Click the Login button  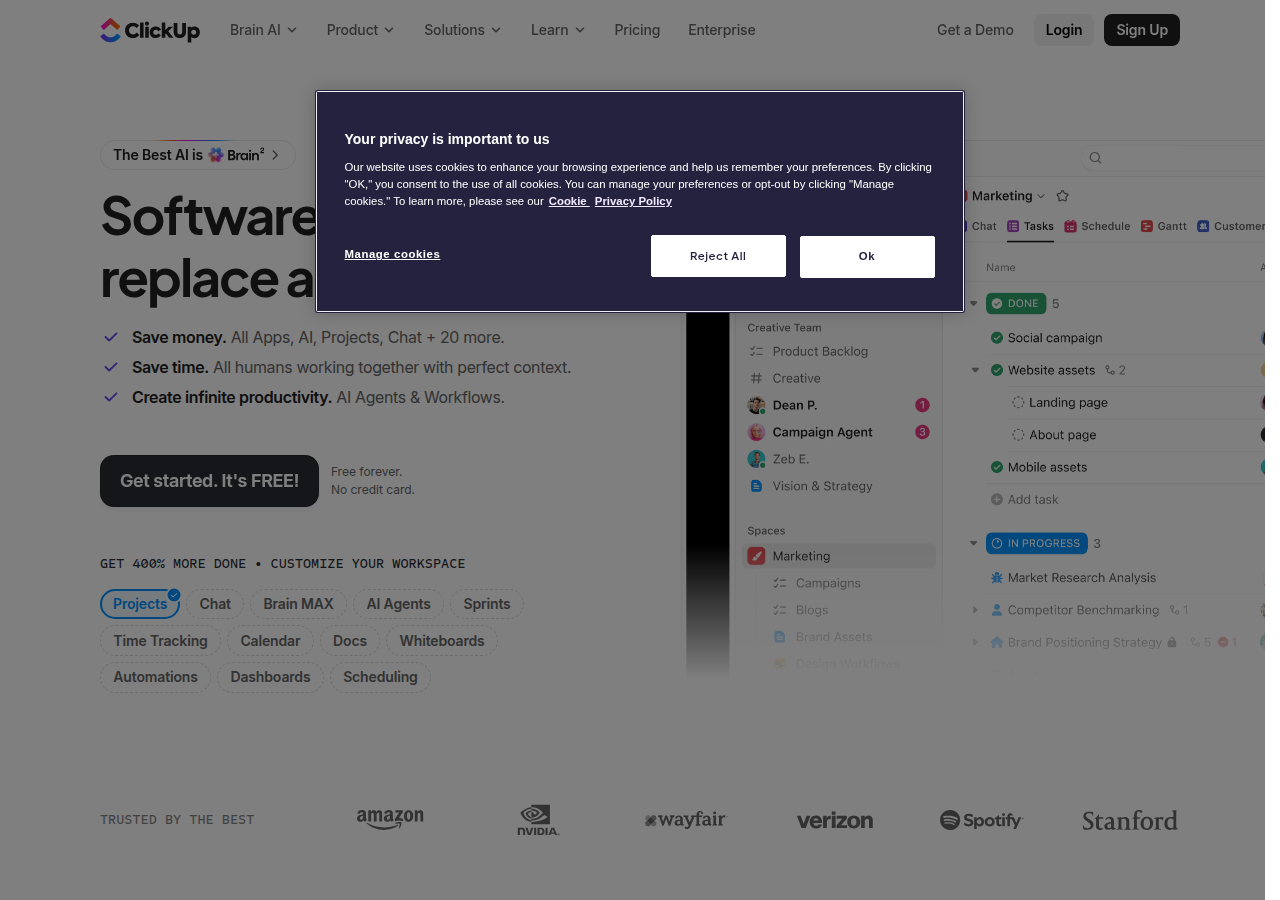(x=1063, y=30)
